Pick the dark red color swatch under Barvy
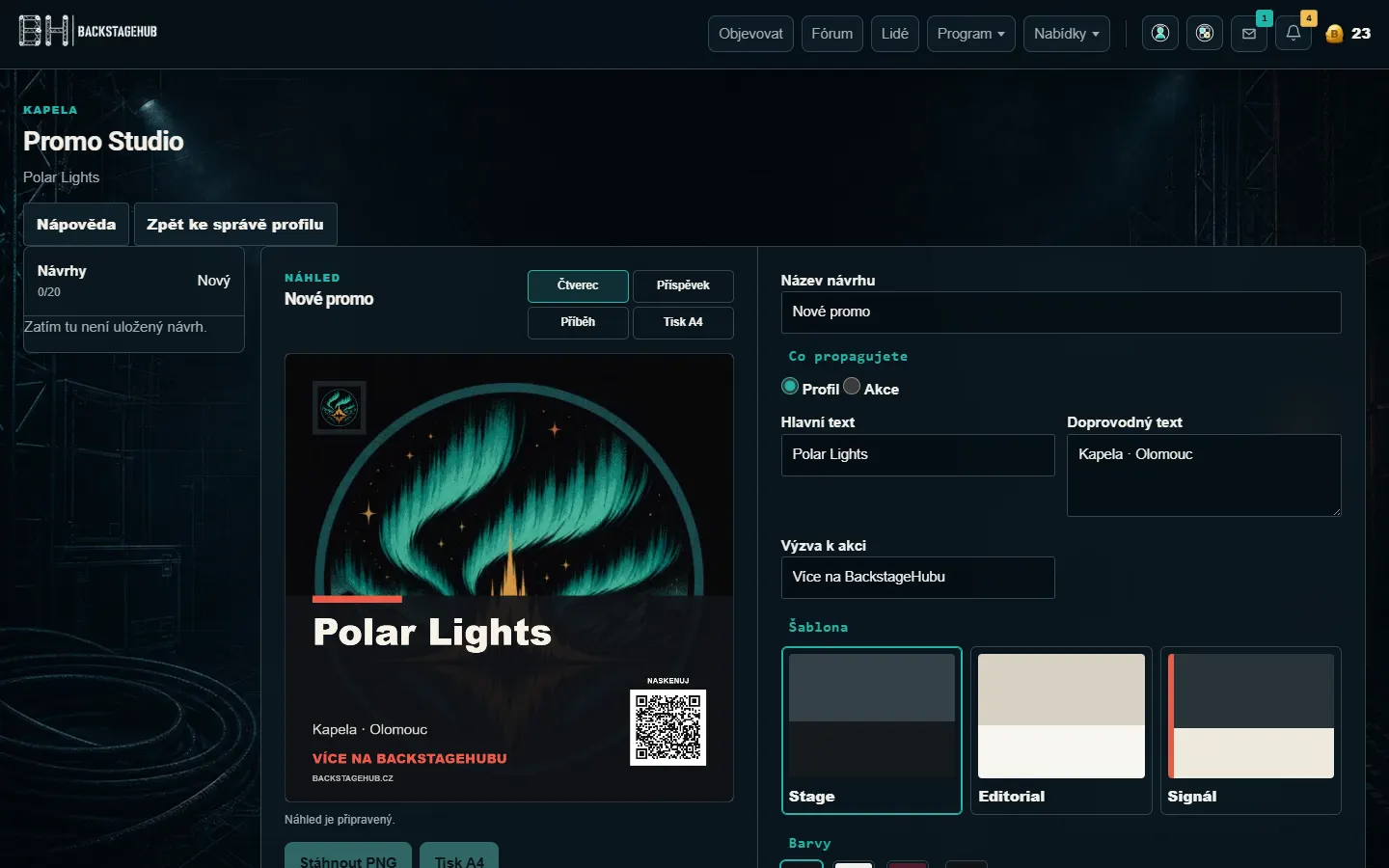1389x868 pixels. coord(908,864)
